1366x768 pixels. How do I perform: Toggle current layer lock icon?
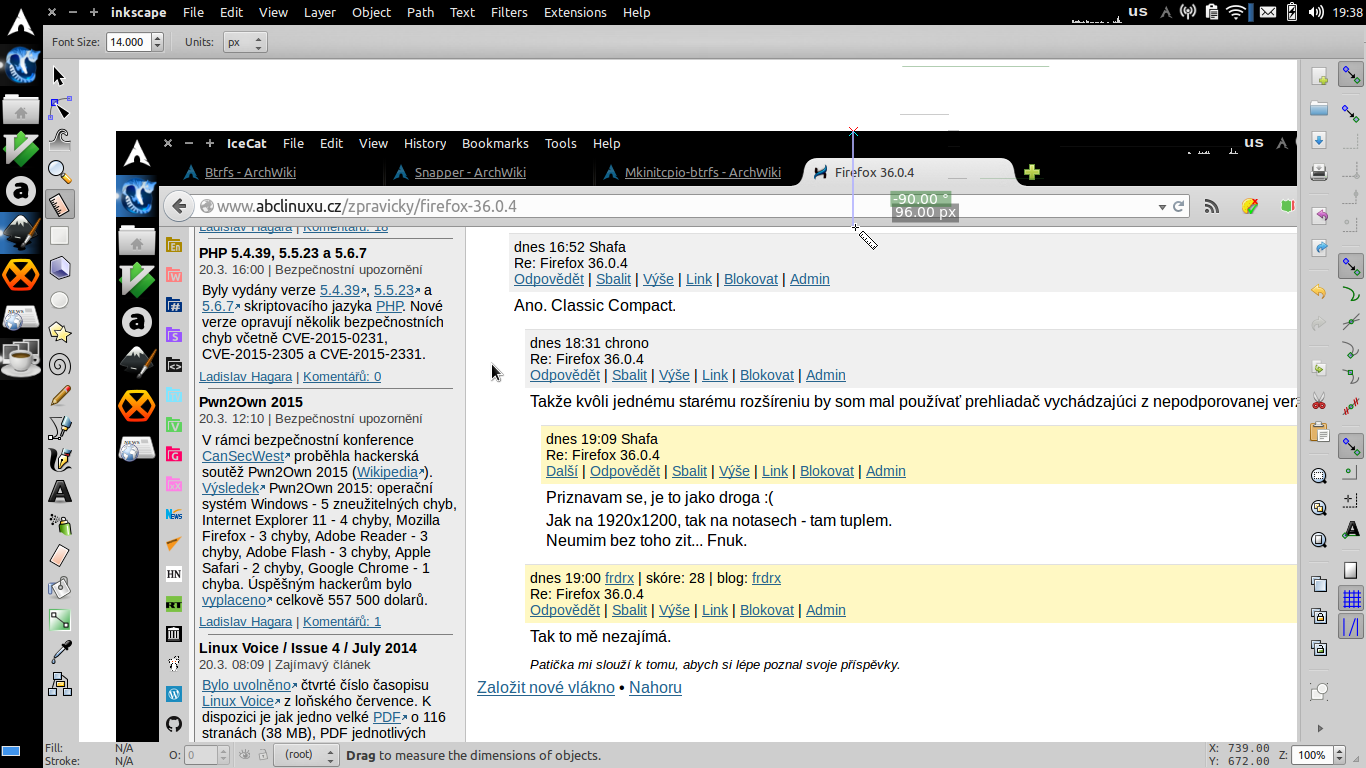(x=262, y=755)
